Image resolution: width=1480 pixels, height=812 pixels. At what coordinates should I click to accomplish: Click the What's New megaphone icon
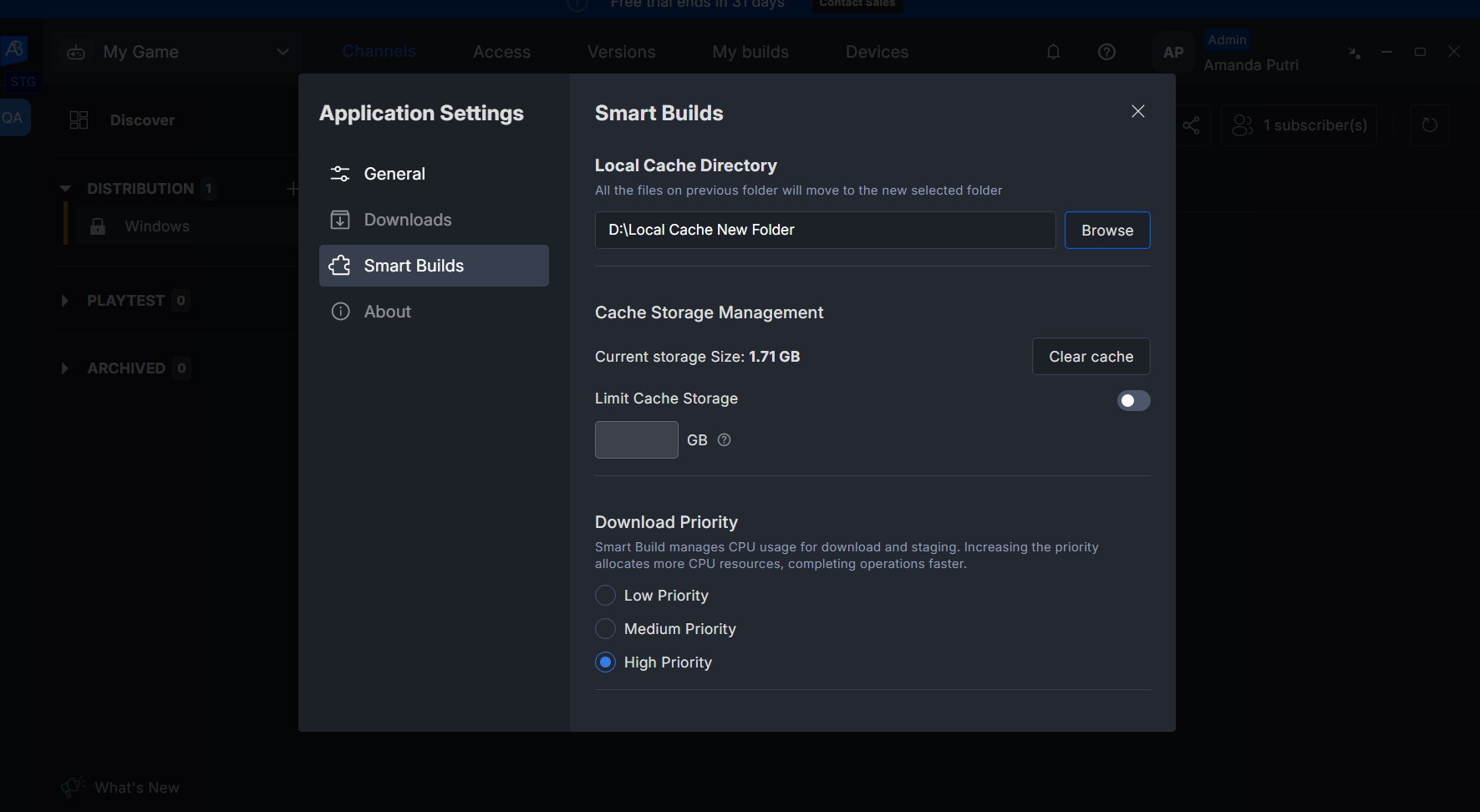(74, 787)
